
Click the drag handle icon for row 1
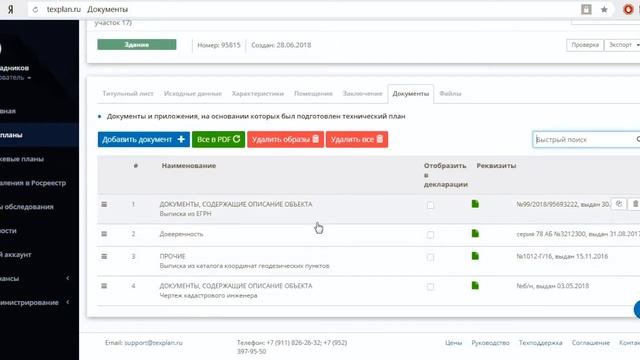pos(104,204)
